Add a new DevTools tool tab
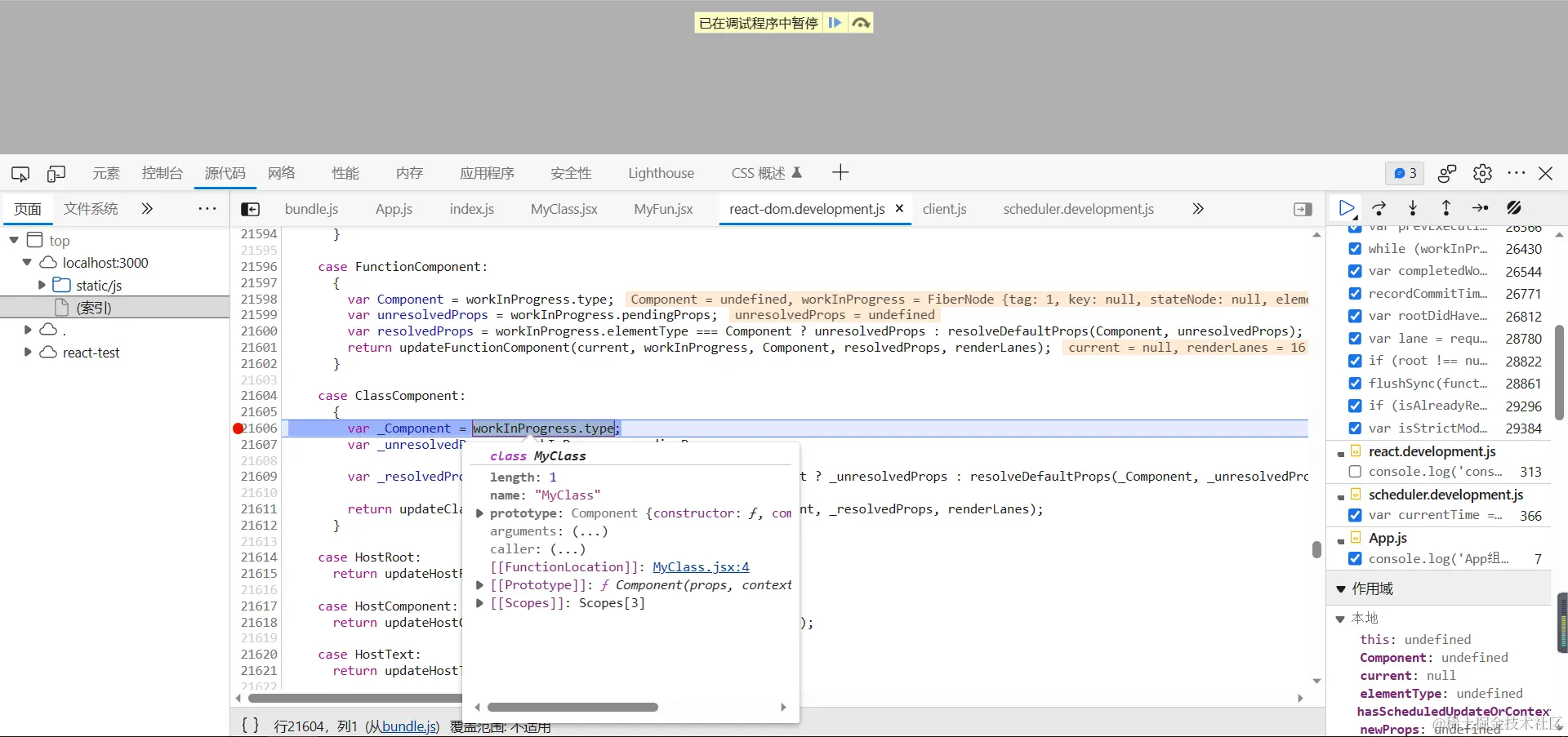Image resolution: width=1568 pixels, height=737 pixels. [840, 172]
